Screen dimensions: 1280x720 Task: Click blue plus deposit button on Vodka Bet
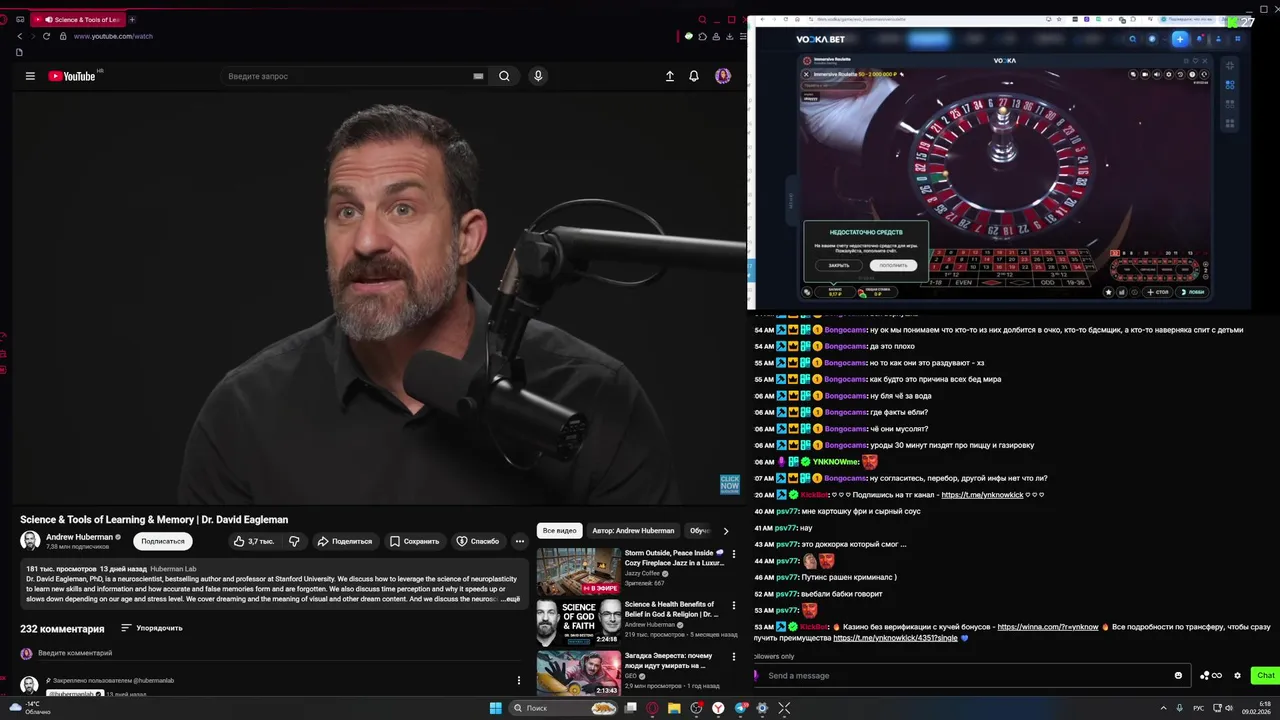(x=1180, y=39)
